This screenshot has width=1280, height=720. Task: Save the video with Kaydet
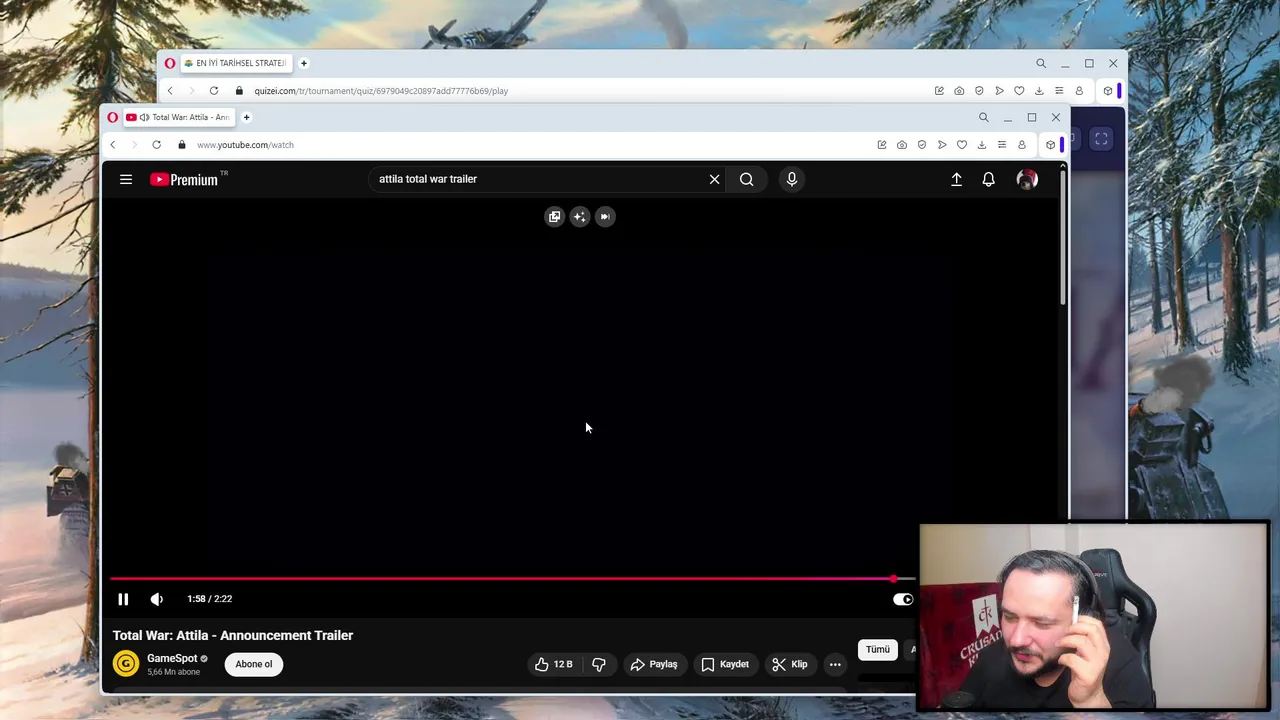(x=725, y=664)
